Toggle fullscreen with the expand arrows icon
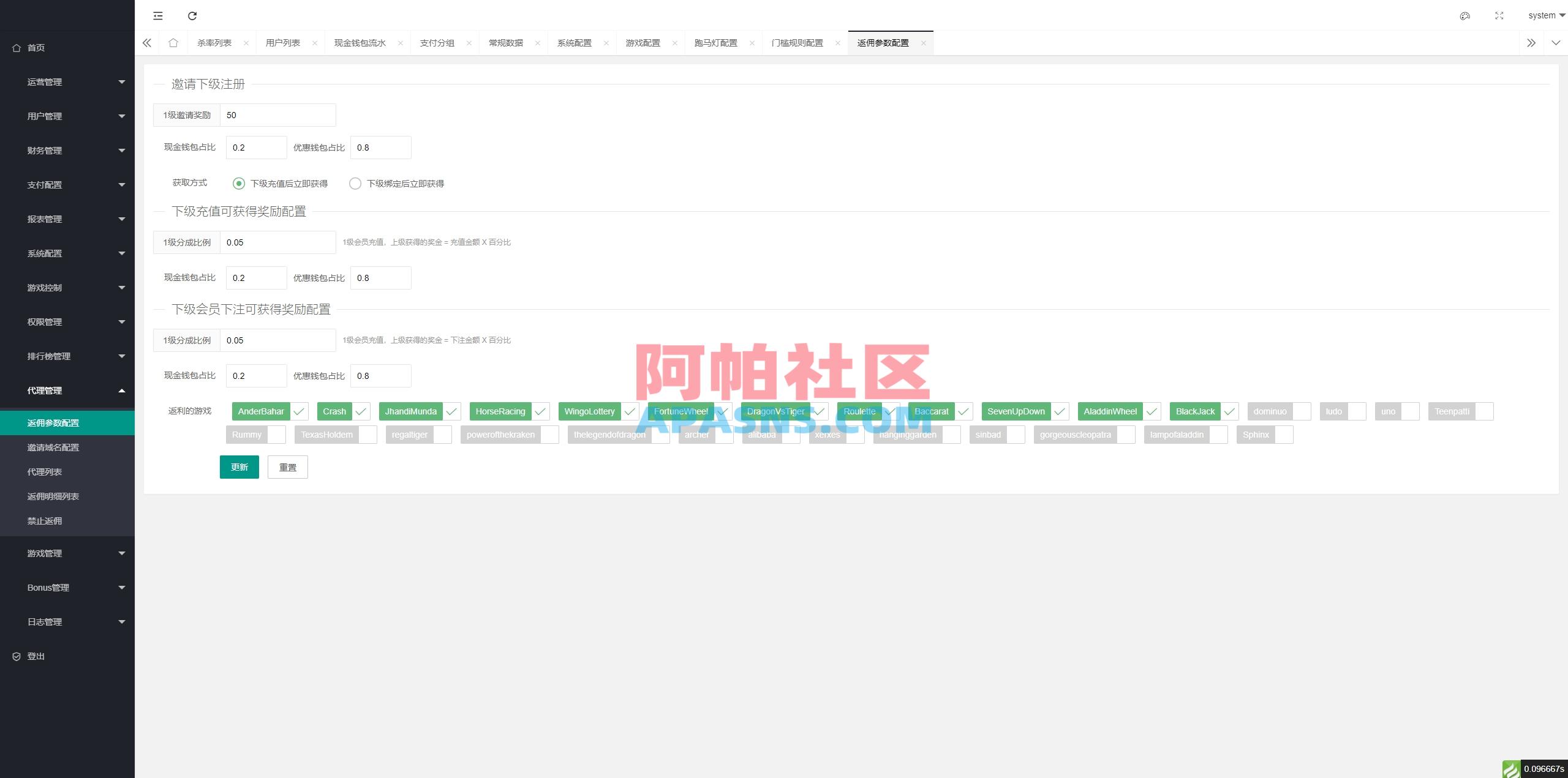 click(1499, 15)
